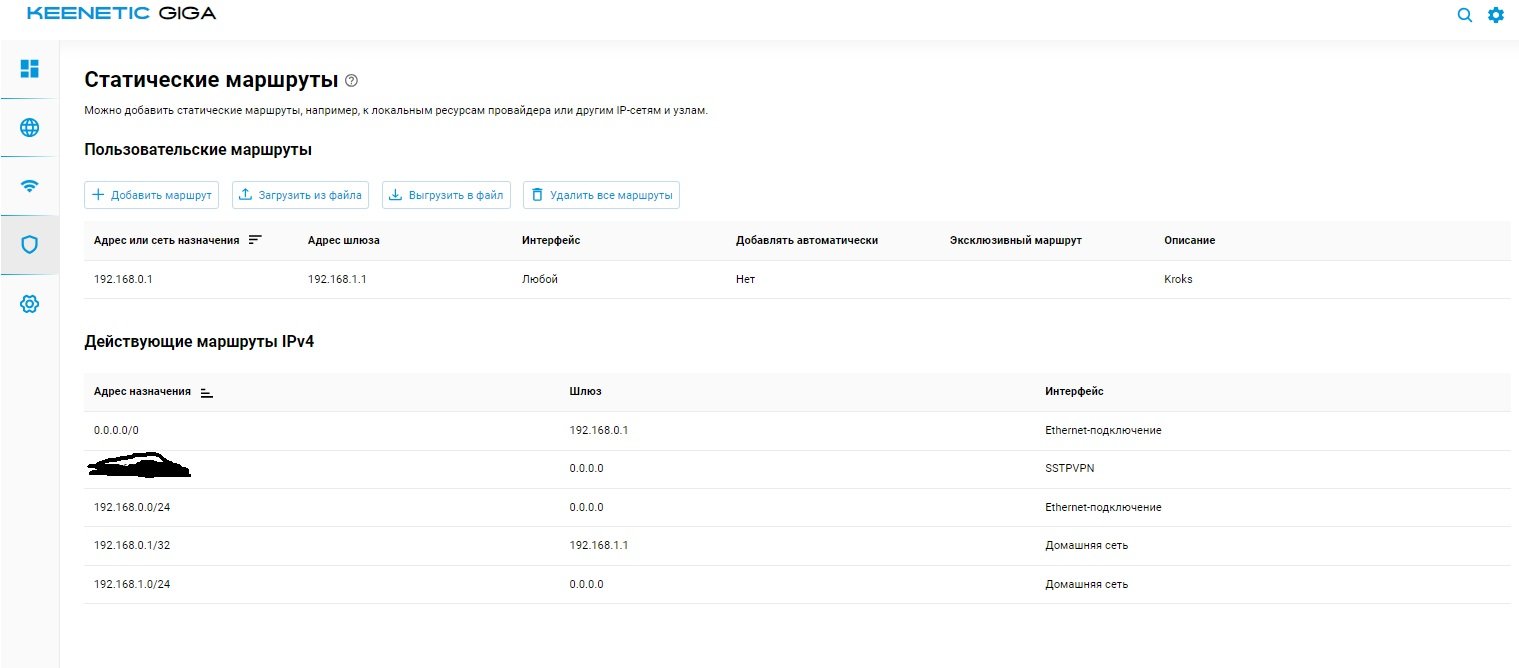This screenshot has height=668, width=1519.
Task: Click 'Выгрузить в файл' button
Action: click(446, 195)
